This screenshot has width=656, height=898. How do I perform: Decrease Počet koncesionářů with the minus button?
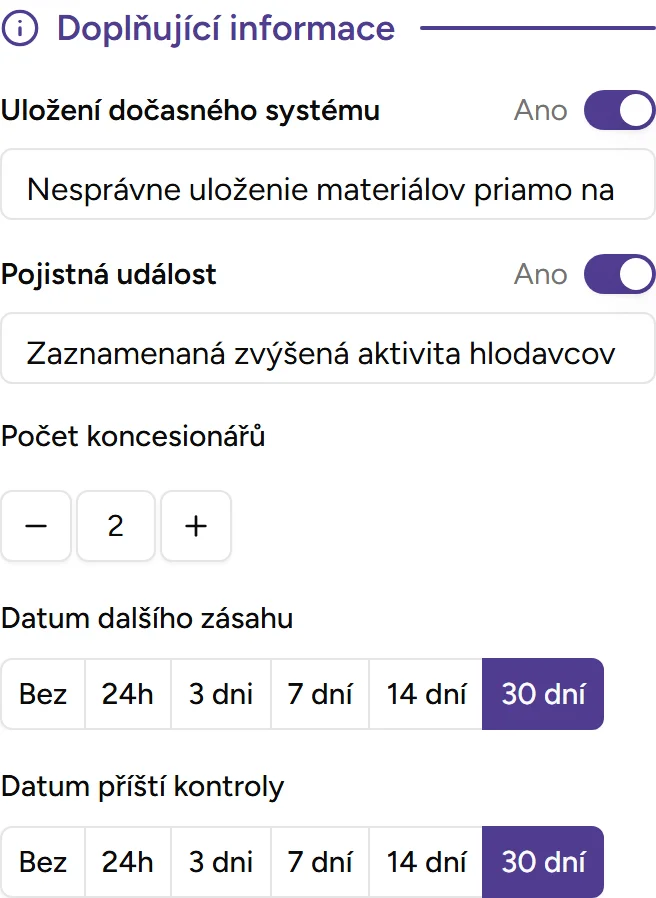(x=36, y=526)
